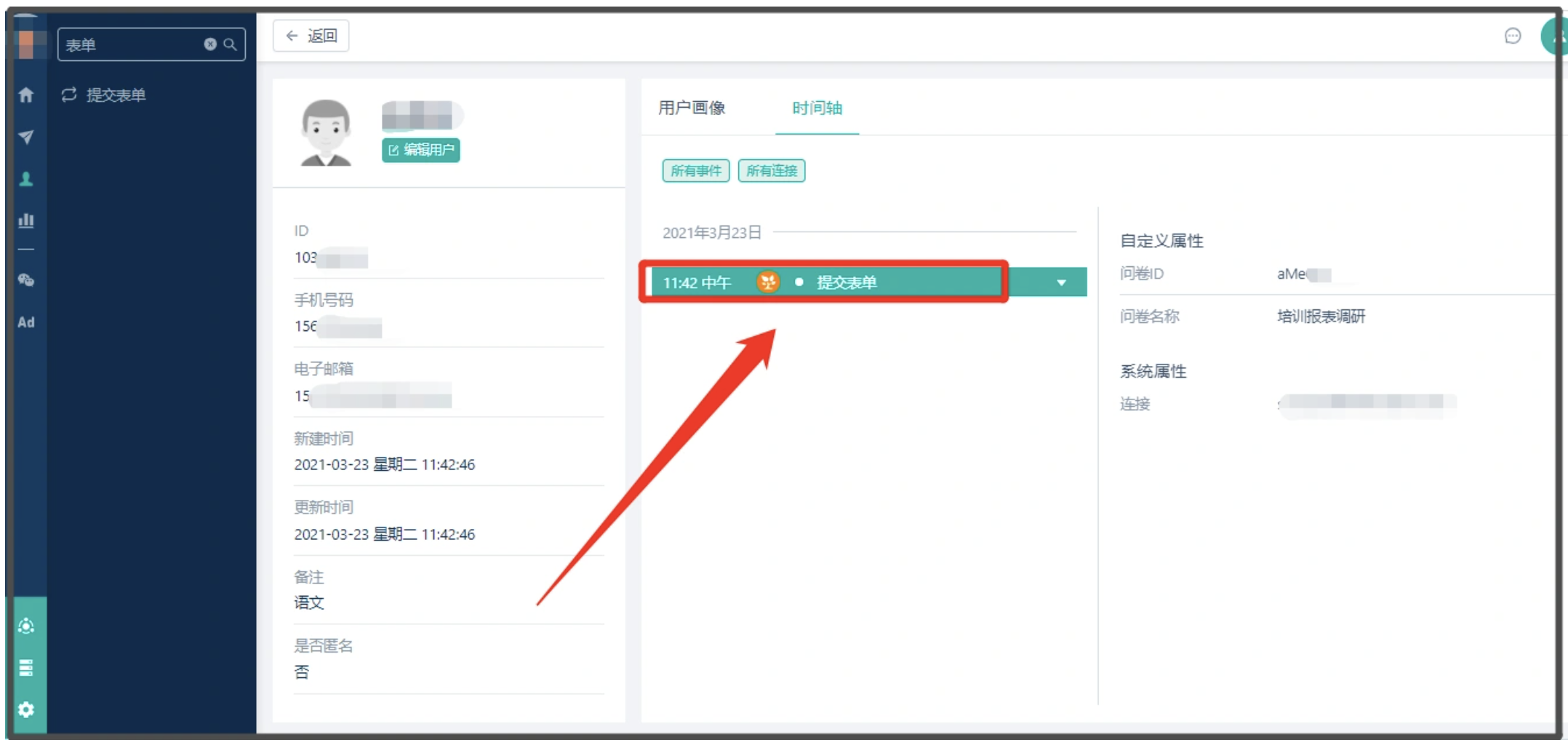
Task: Open the bar chart analytics icon
Action: point(26,220)
